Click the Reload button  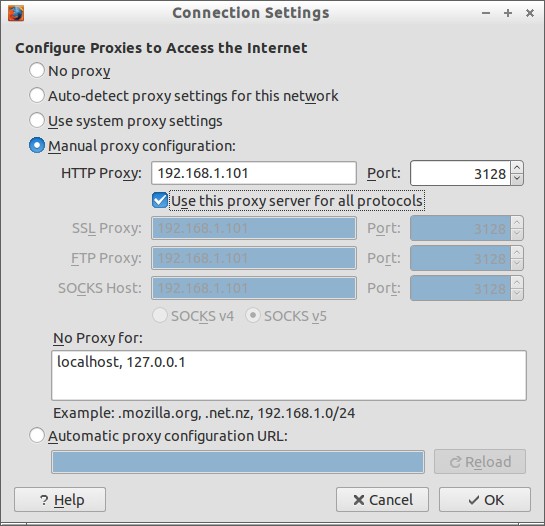tap(480, 462)
